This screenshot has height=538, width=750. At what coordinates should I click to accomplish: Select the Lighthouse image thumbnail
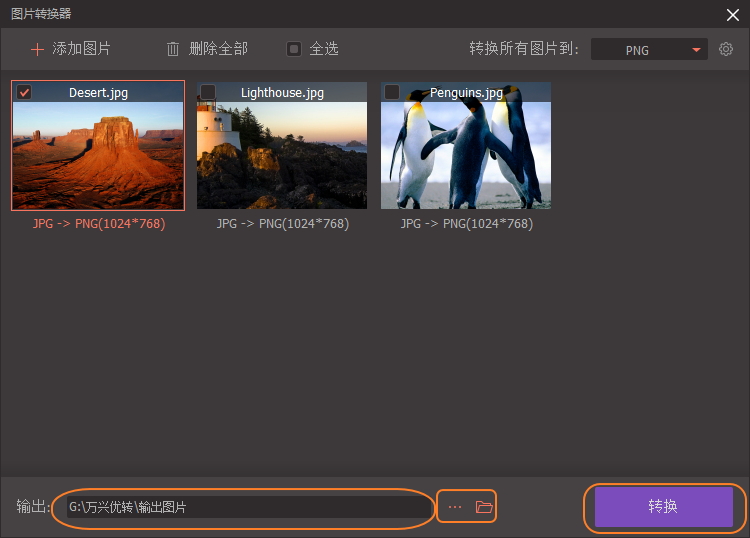coord(282,145)
